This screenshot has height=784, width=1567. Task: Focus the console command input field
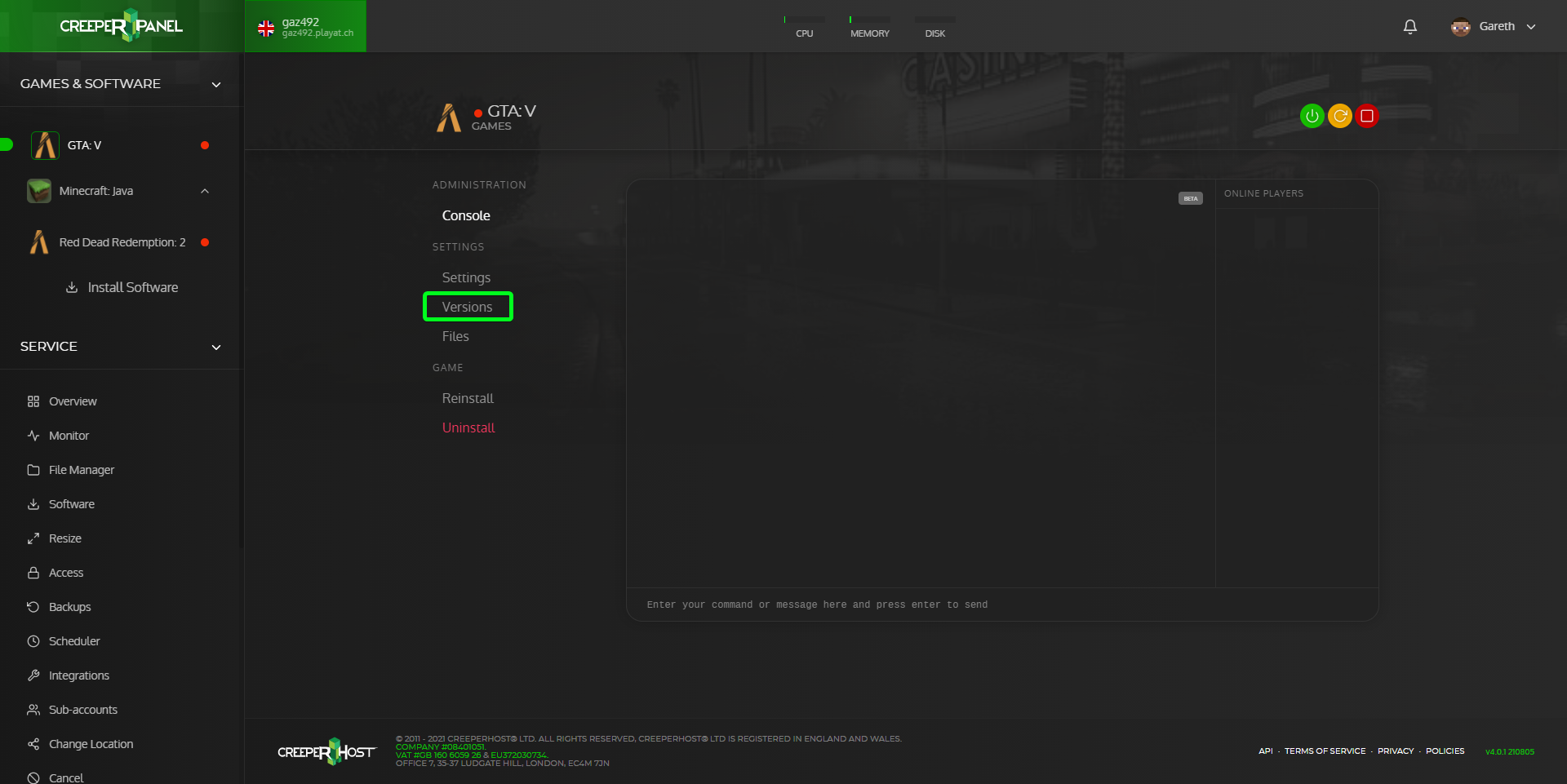click(1002, 605)
